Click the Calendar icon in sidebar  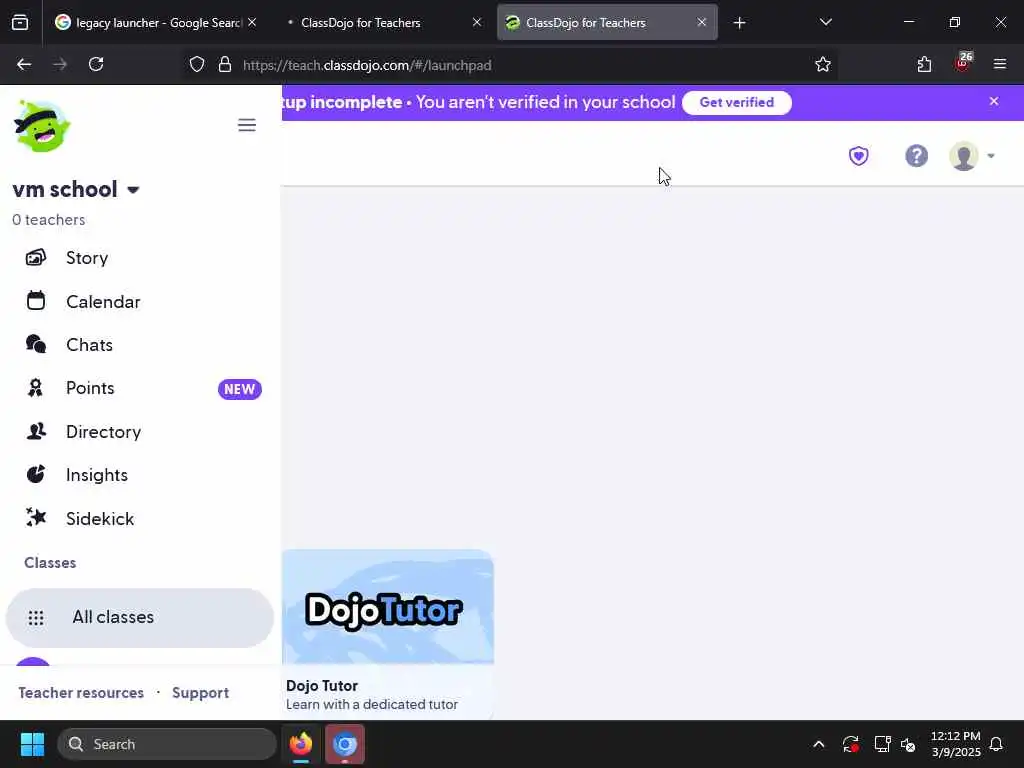36,300
